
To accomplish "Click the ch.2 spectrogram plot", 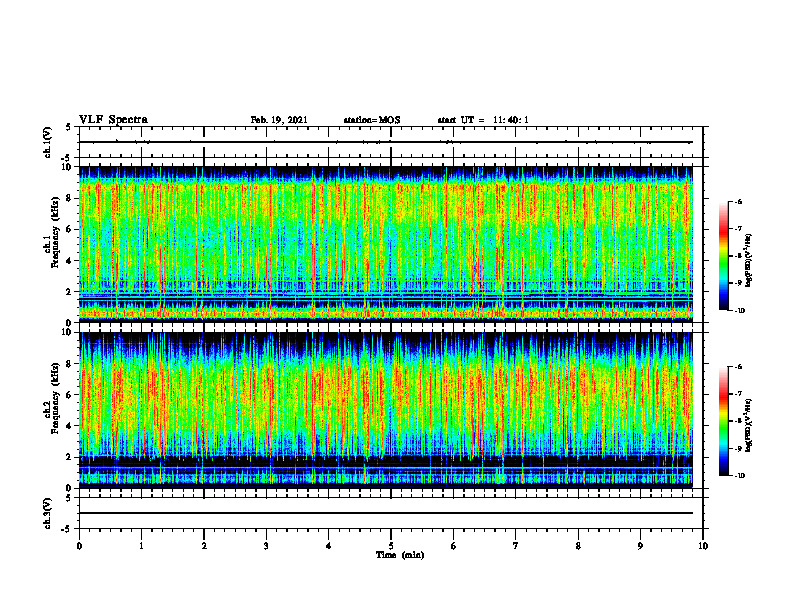I will 386,410.
